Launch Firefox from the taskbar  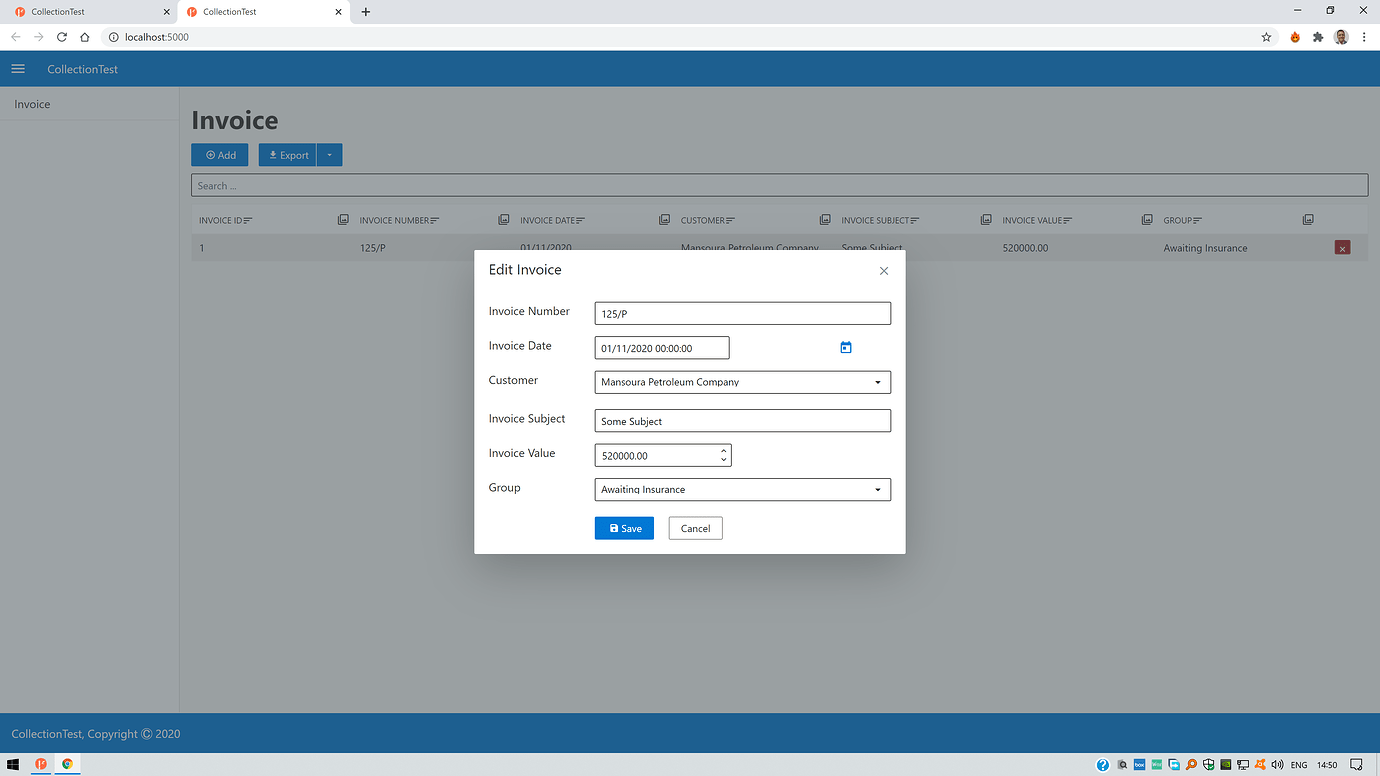tap(42, 763)
